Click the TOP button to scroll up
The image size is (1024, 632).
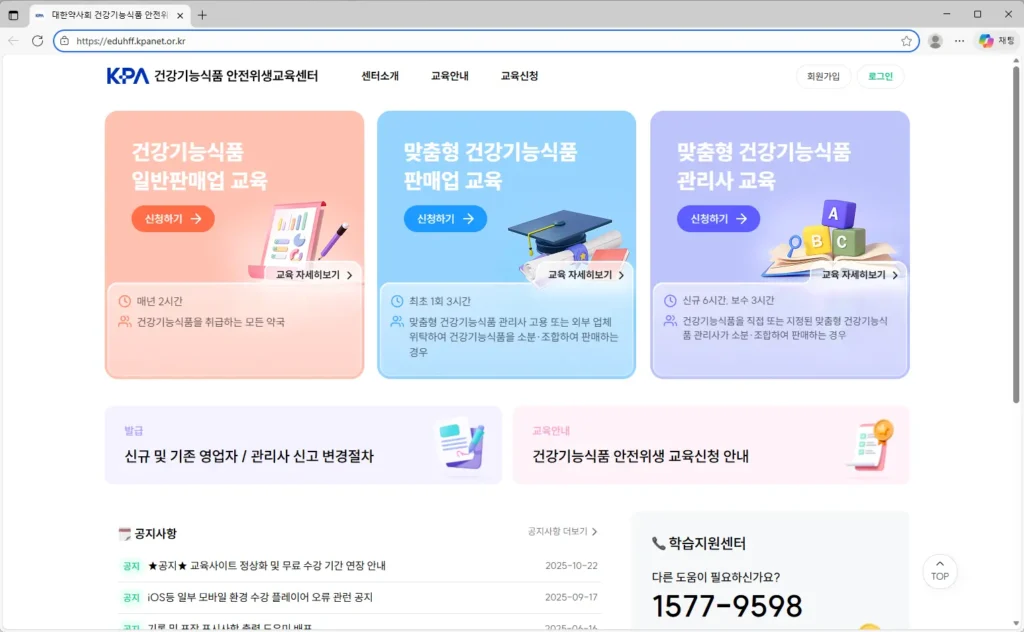(x=939, y=572)
